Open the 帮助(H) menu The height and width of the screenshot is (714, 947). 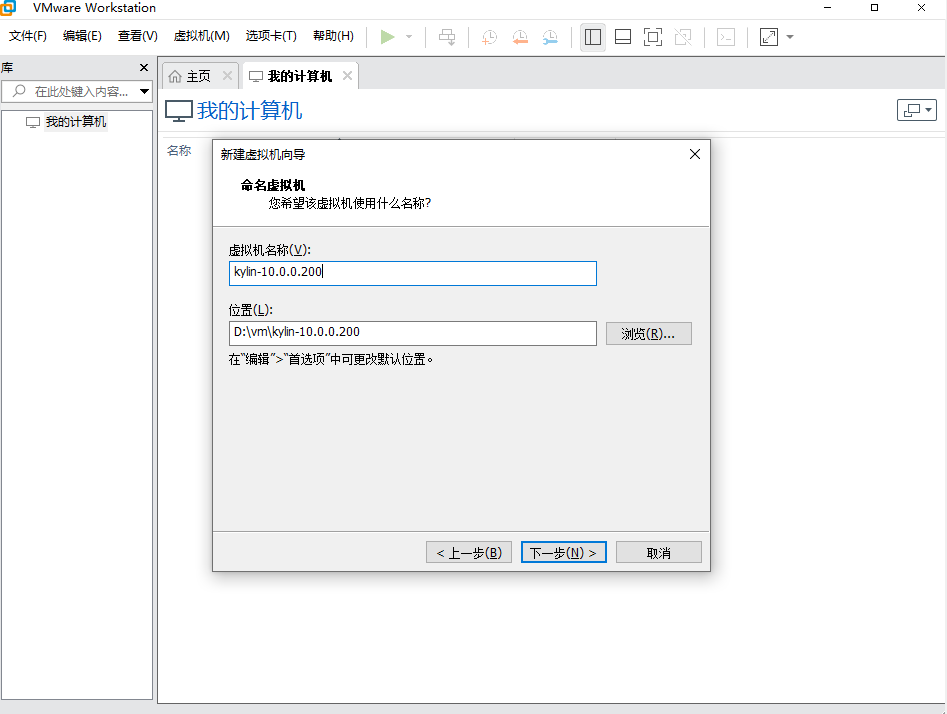coord(333,36)
